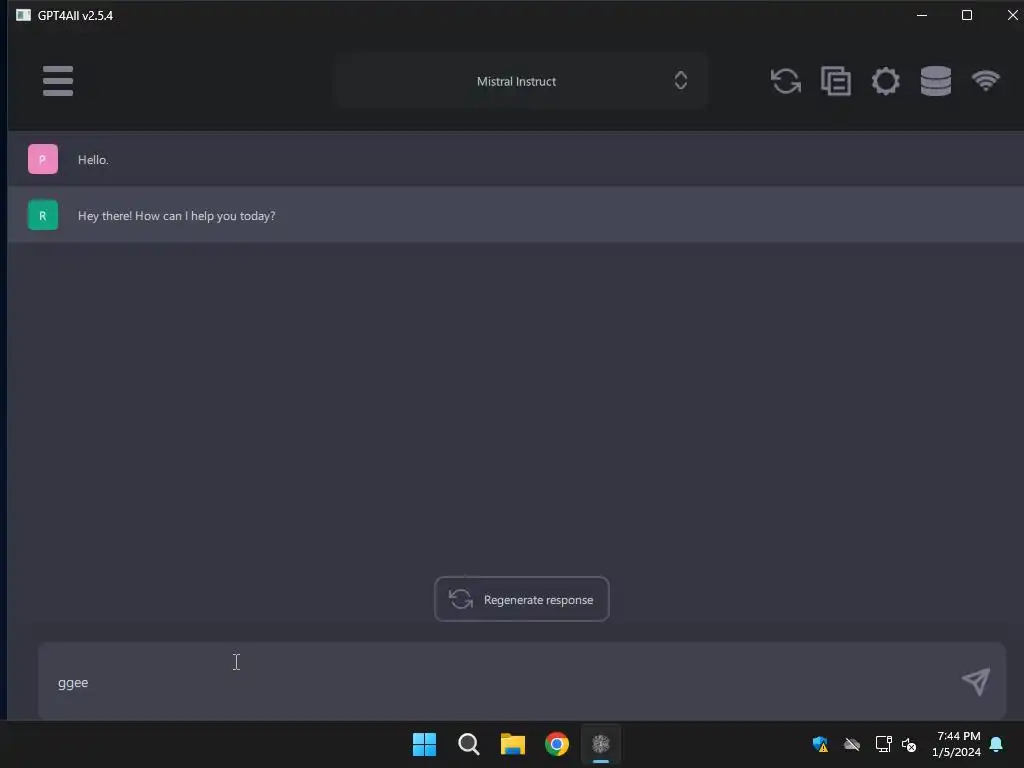Screen dimensions: 1024x768
Task: Reset conversation with reload icon in toolbar
Action: 786,81
